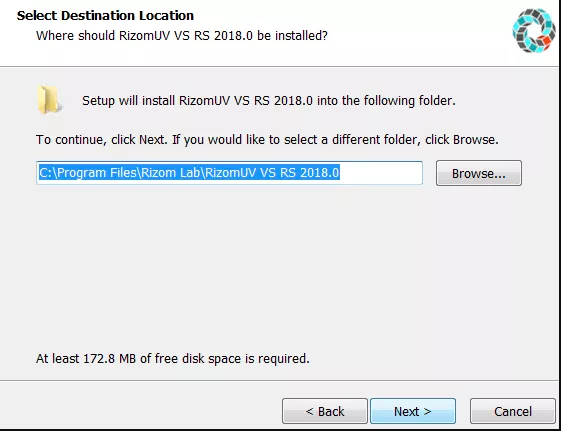
Task: Click the 'Where should RizomUV be installed?' subtitle
Action: (182, 35)
